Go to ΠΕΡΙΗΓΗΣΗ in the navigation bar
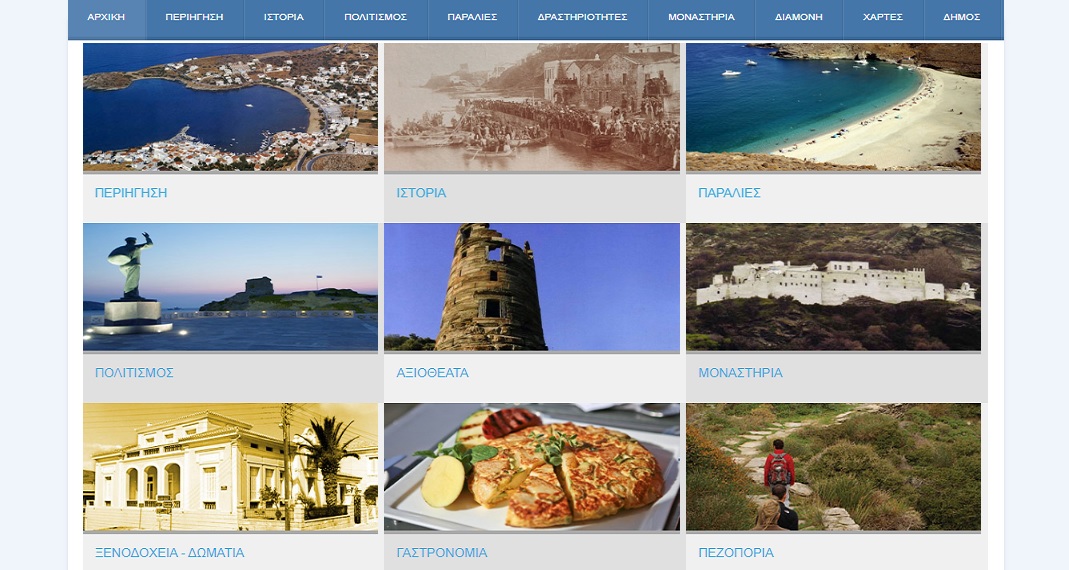Viewport: 1069px width, 570px height. point(195,17)
